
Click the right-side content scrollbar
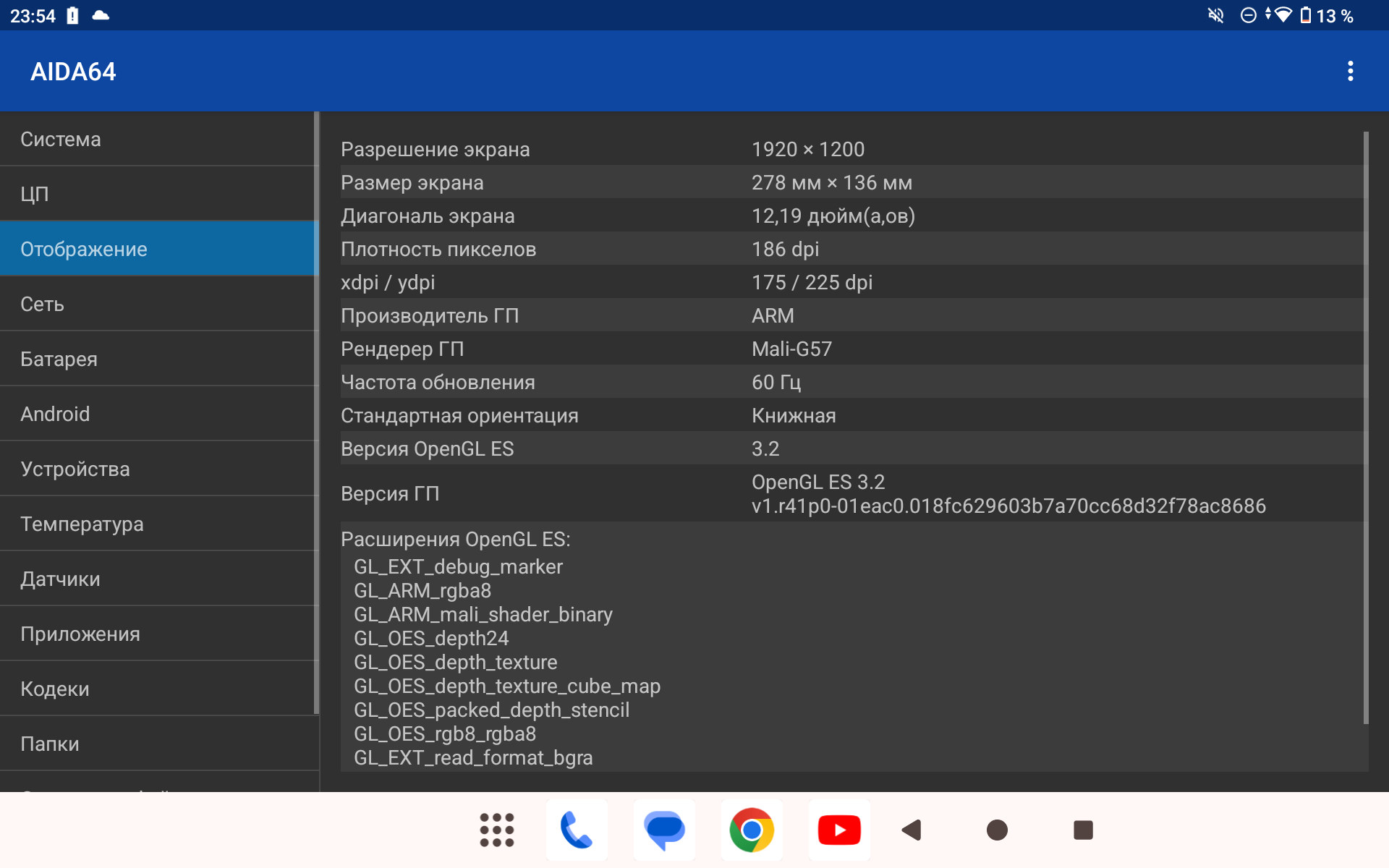click(1366, 427)
